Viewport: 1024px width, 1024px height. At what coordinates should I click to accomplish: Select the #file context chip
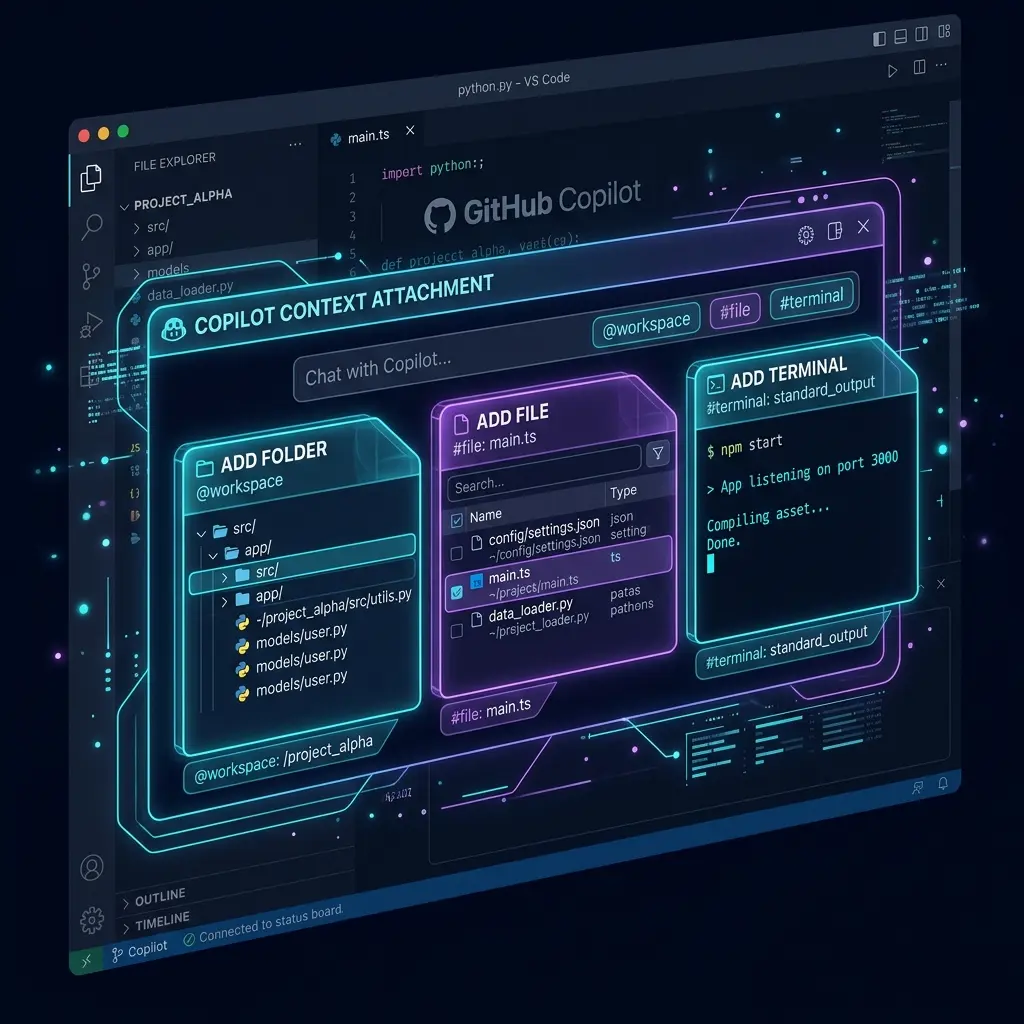click(735, 311)
